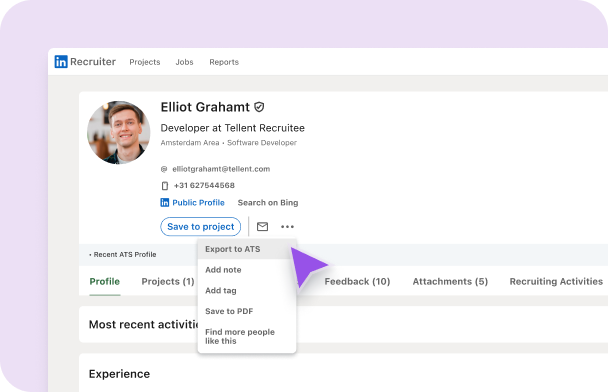The image size is (608, 392).
Task: Choose Add note in the dropdown menu
Action: [247, 269]
